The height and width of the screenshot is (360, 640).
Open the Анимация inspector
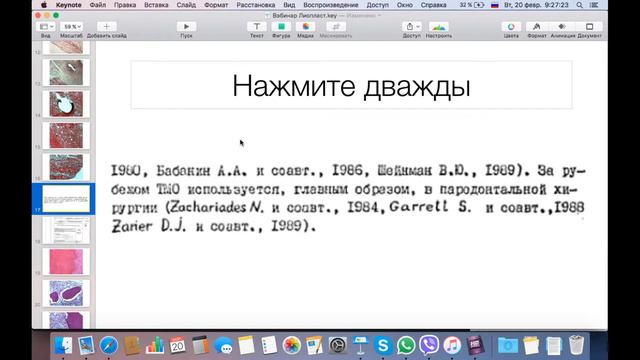(562, 27)
